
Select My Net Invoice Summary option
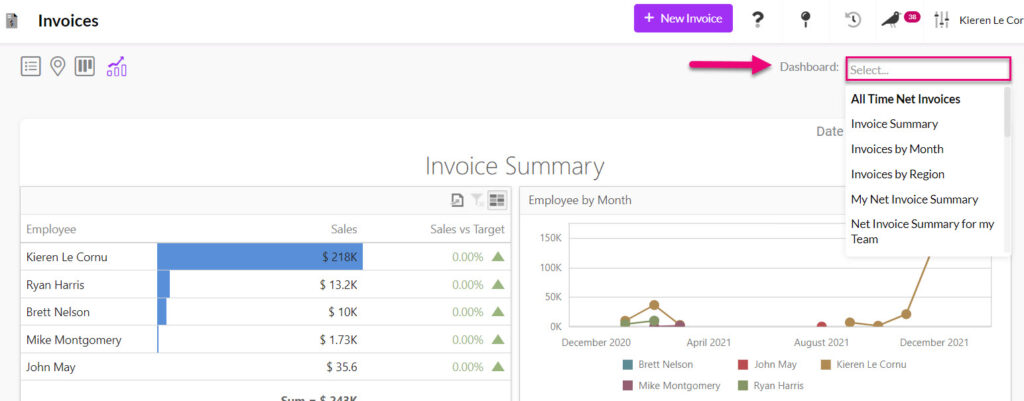click(x=914, y=199)
